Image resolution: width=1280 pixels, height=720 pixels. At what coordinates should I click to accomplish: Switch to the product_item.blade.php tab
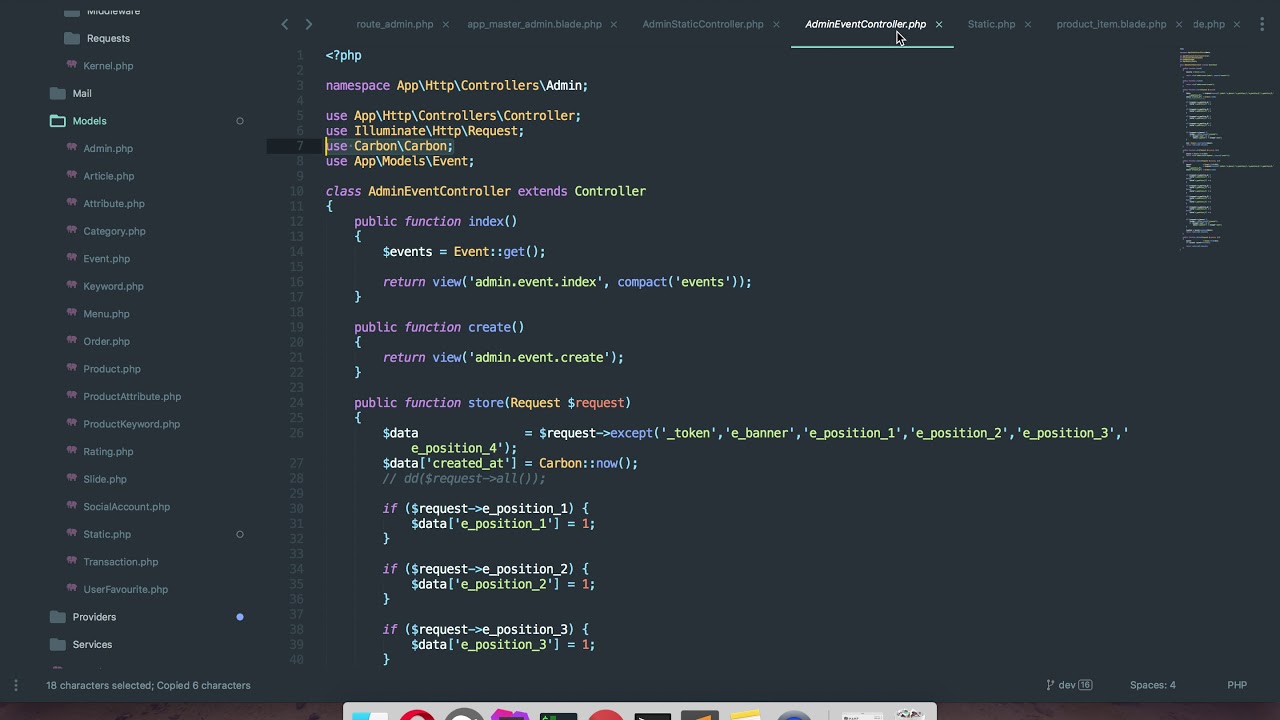1111,24
